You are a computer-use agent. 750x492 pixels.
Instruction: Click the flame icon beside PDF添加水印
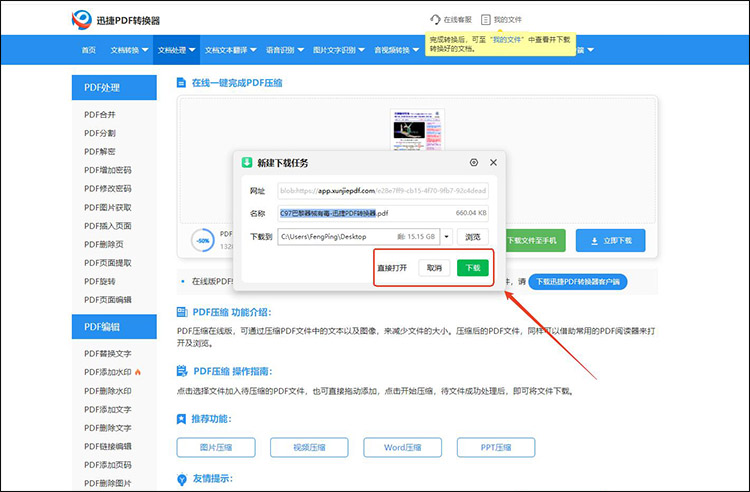click(x=138, y=372)
